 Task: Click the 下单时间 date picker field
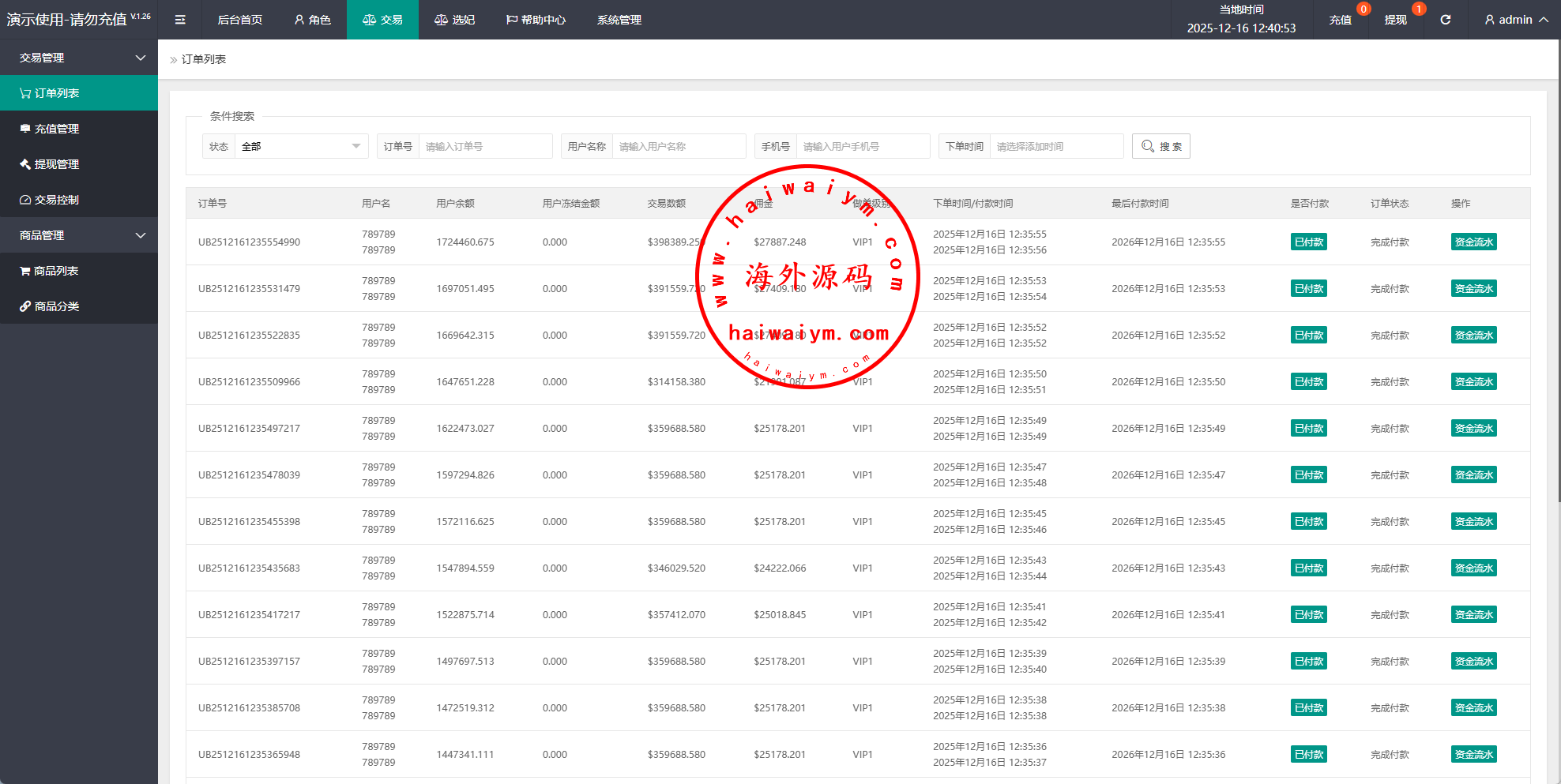[1055, 146]
